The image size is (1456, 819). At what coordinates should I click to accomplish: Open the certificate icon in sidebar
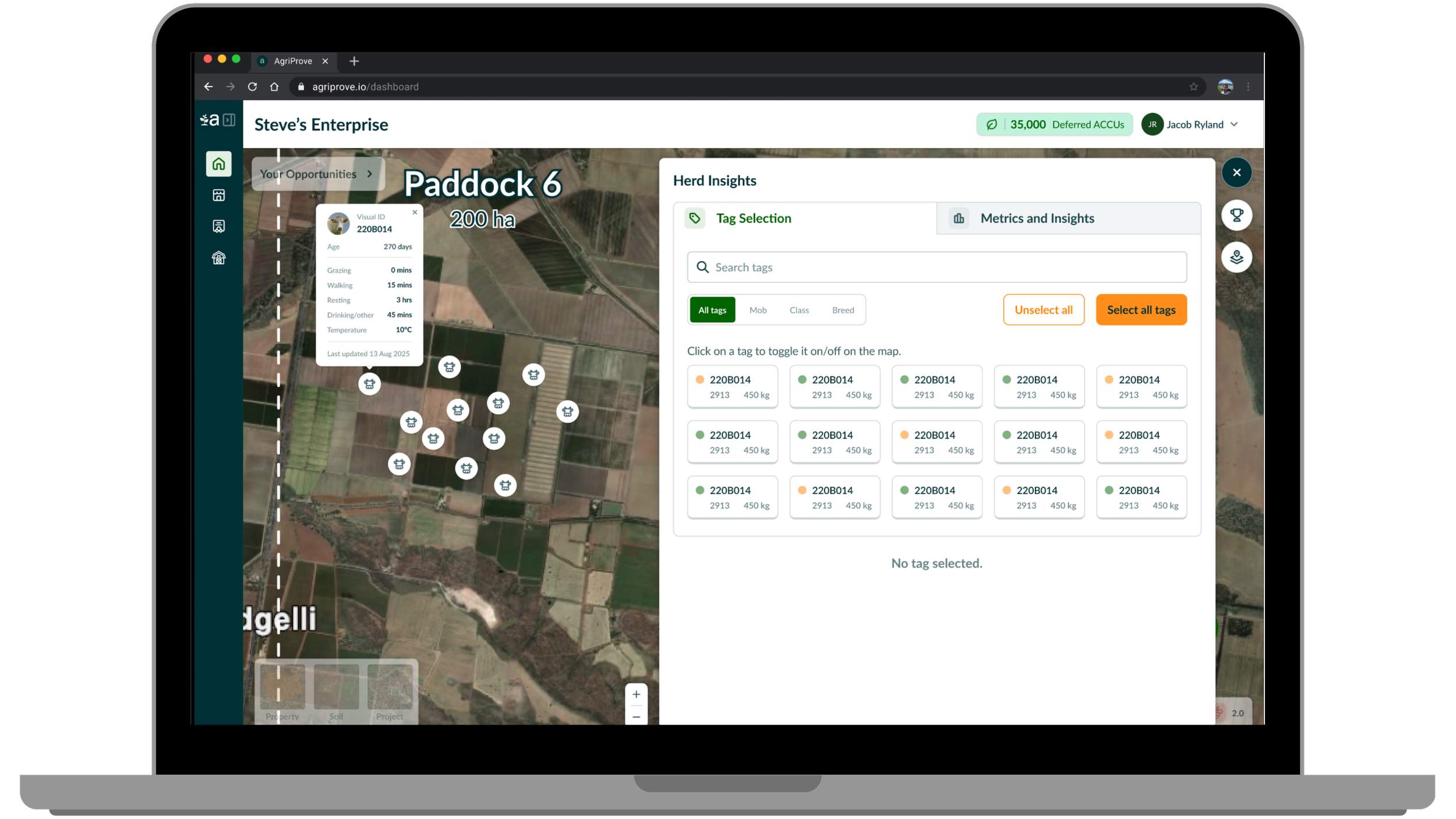[218, 226]
